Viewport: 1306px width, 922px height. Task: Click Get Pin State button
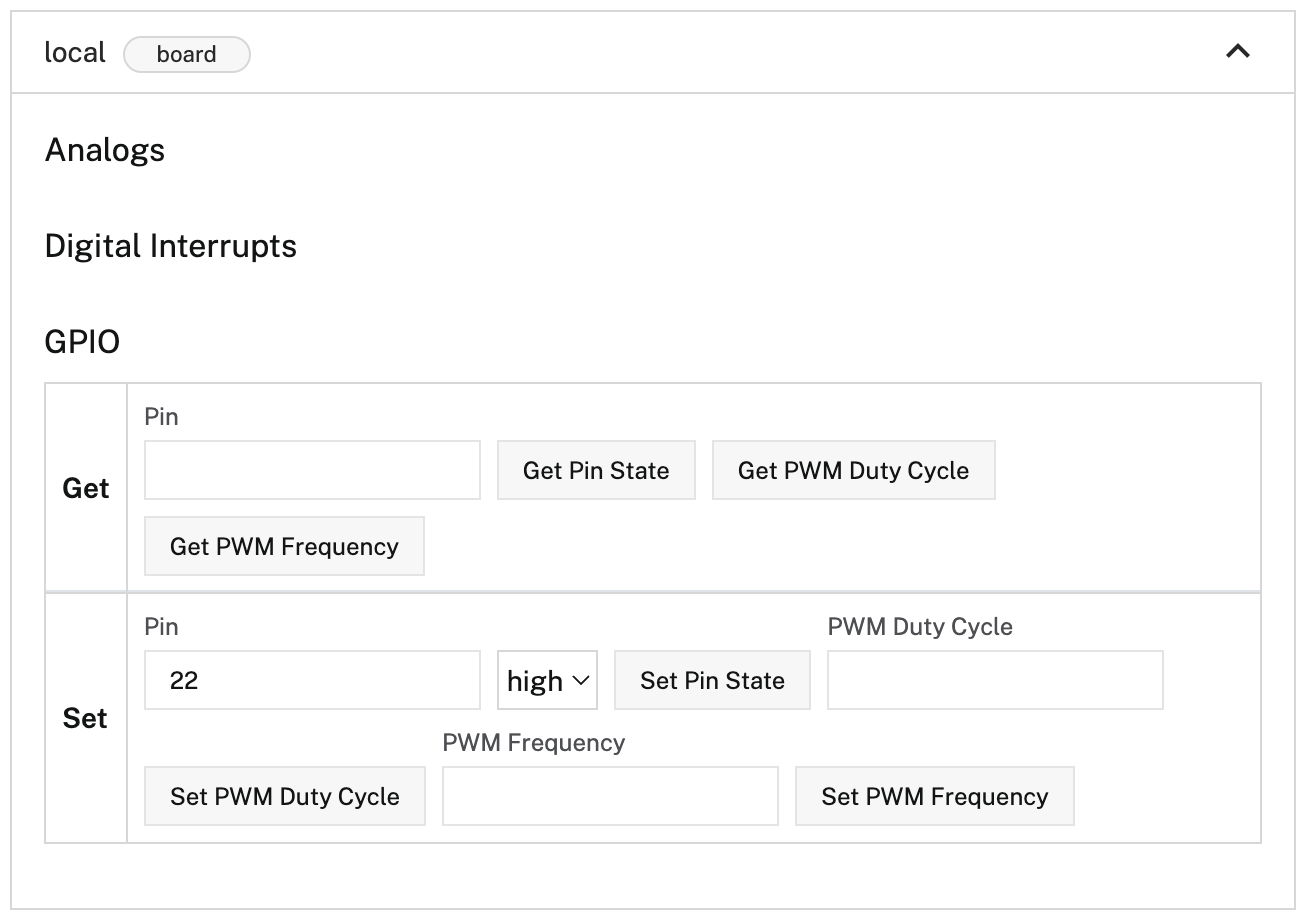point(596,471)
